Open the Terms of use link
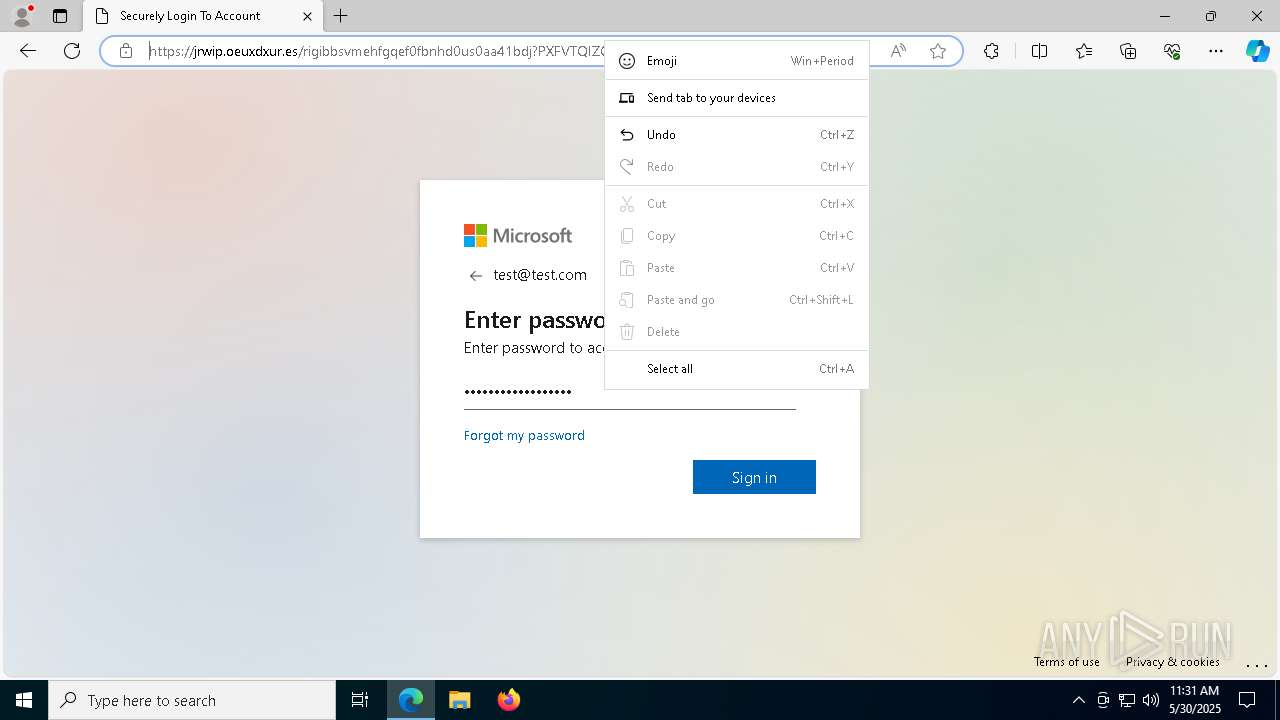Viewport: 1280px width, 720px height. pyautogui.click(x=1067, y=662)
